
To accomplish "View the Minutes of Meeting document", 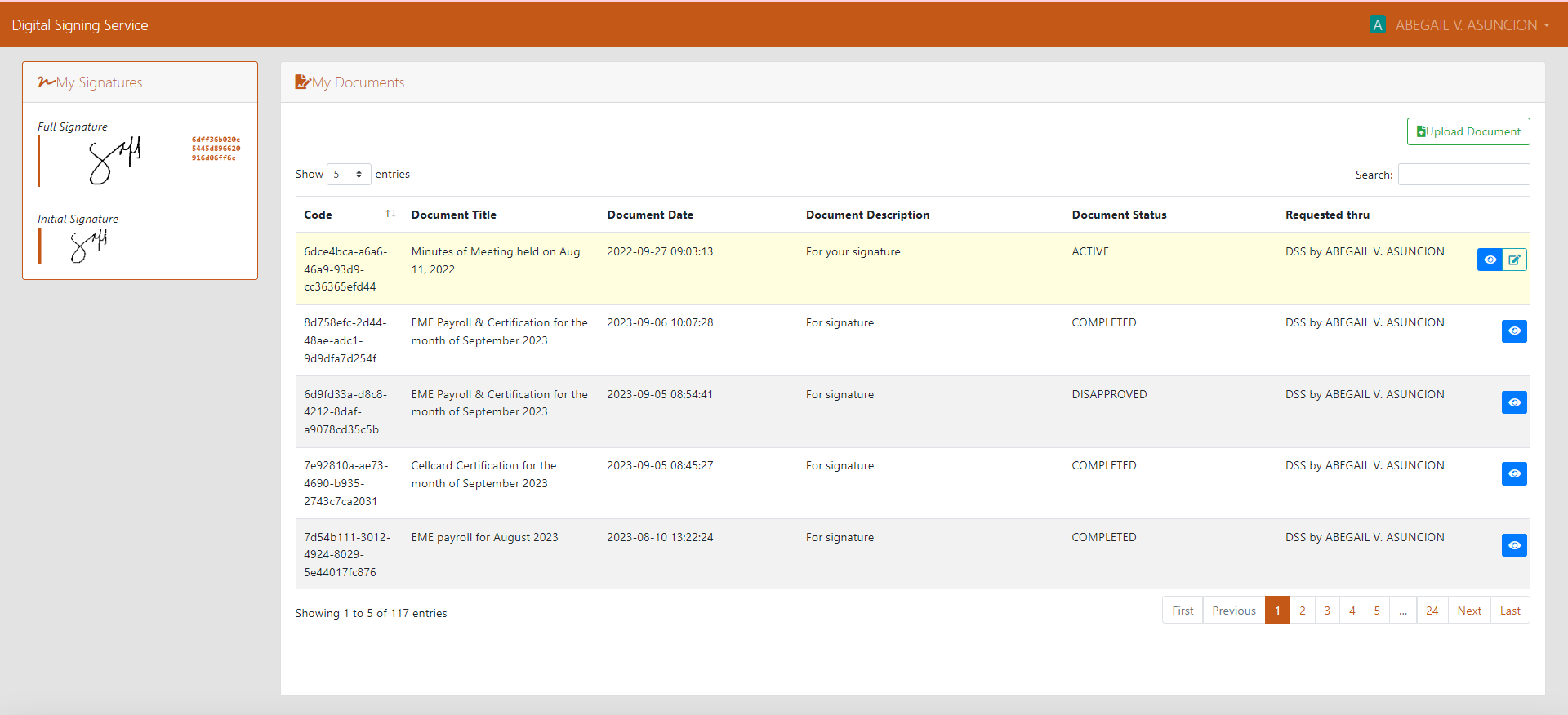I will coord(1490,260).
